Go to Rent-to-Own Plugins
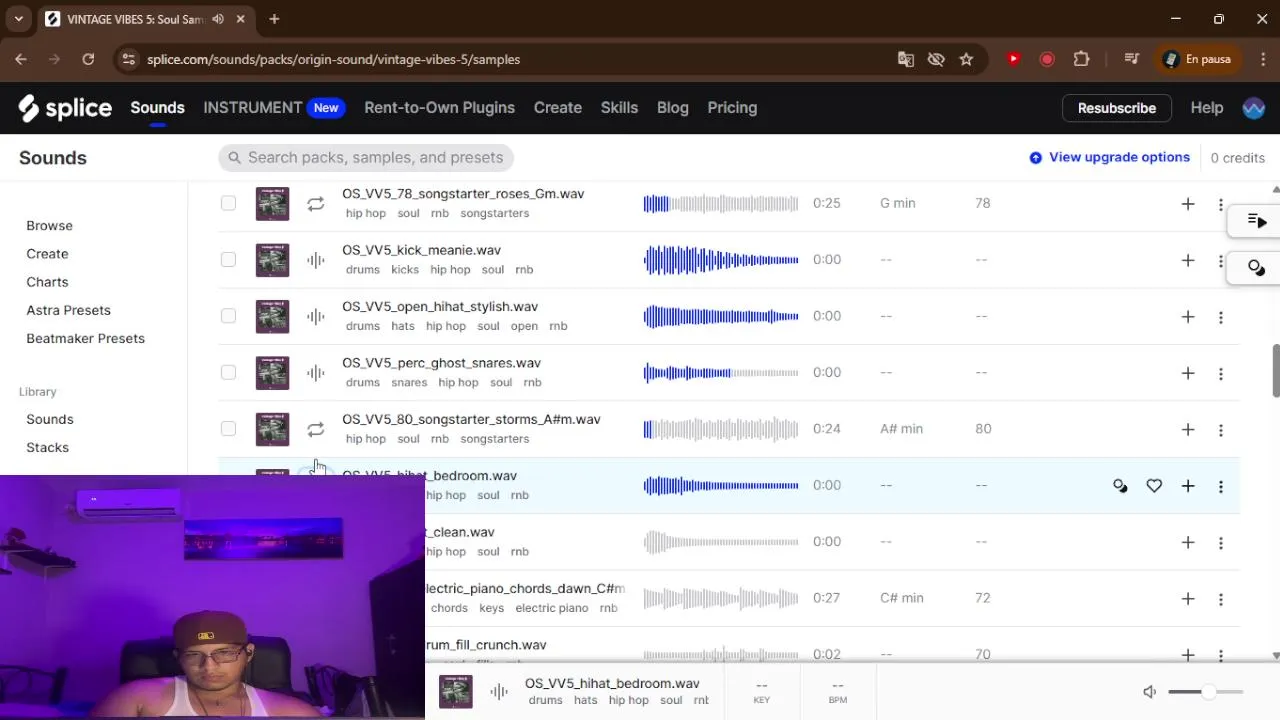Image resolution: width=1280 pixels, height=720 pixels. tap(439, 108)
